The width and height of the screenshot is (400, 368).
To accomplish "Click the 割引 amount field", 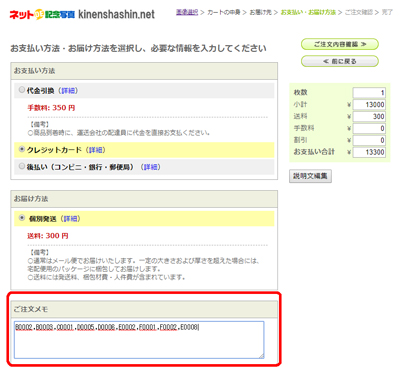I will (x=369, y=140).
